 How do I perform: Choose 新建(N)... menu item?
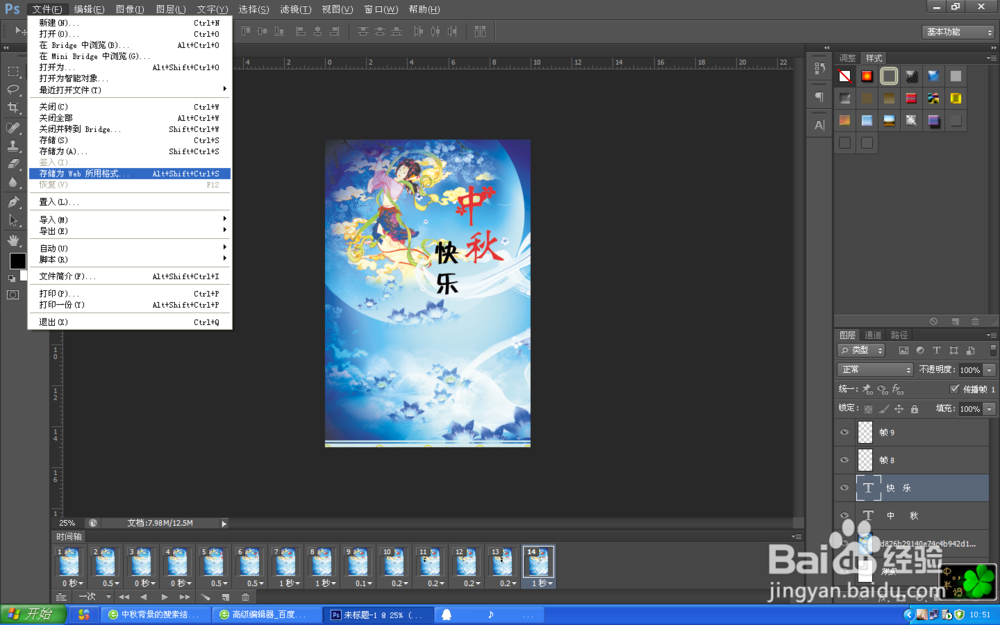pos(129,23)
